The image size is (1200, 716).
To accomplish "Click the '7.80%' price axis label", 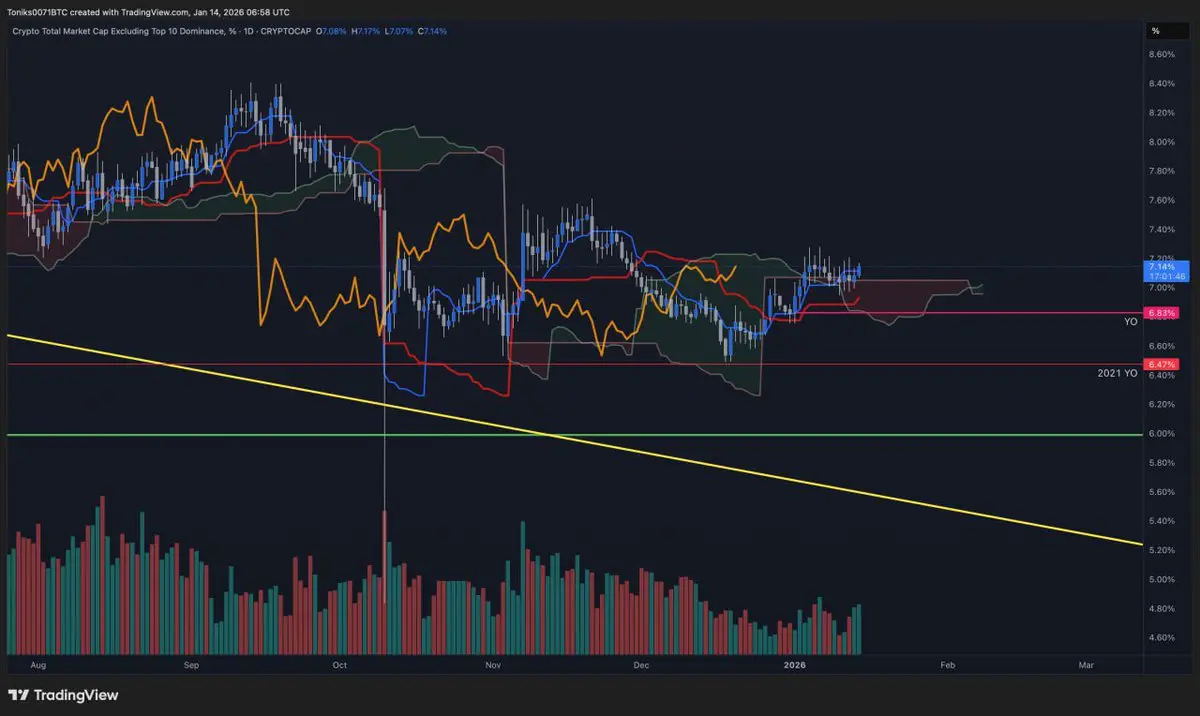I will [x=1161, y=171].
